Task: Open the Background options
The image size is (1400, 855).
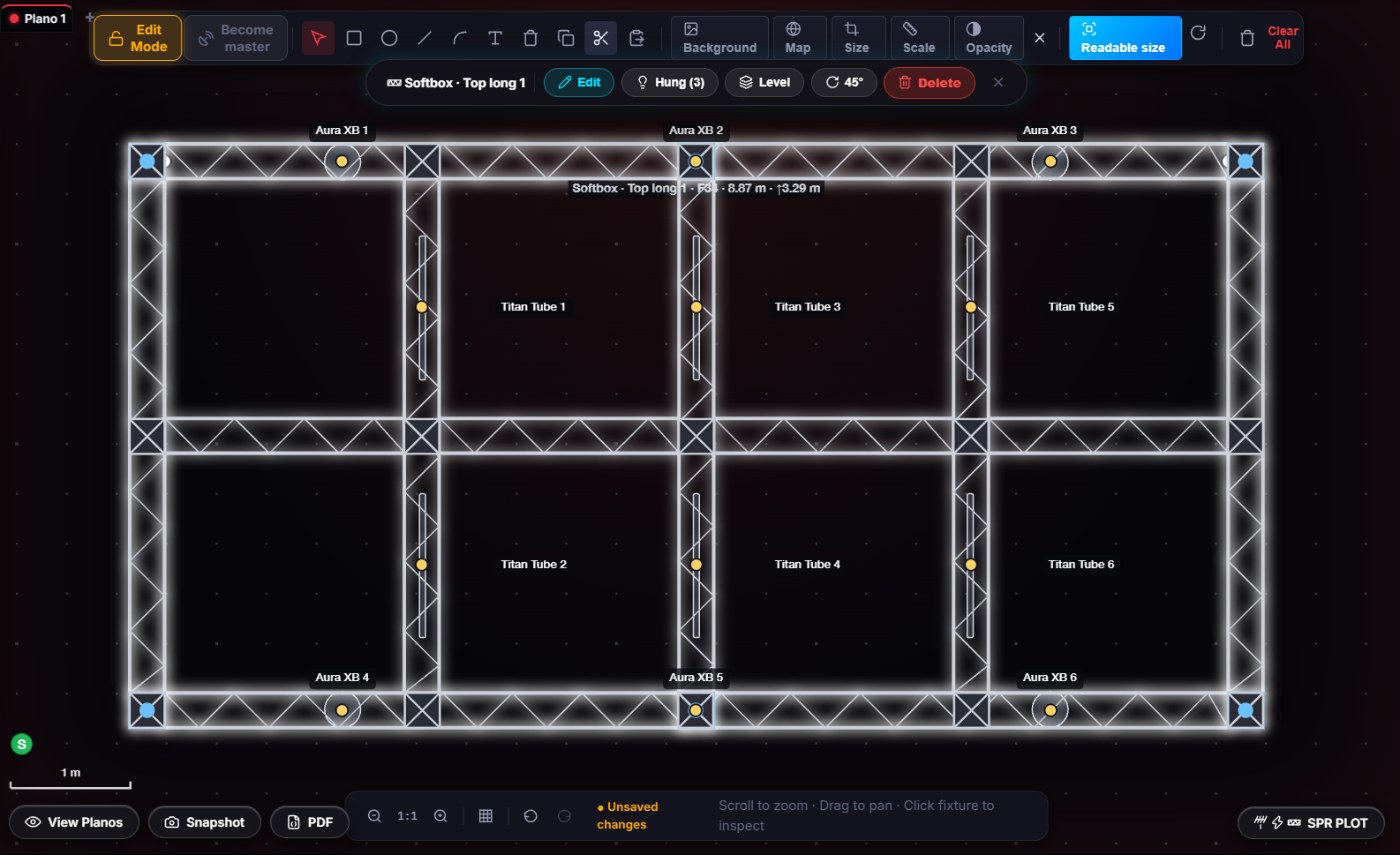Action: pos(720,38)
